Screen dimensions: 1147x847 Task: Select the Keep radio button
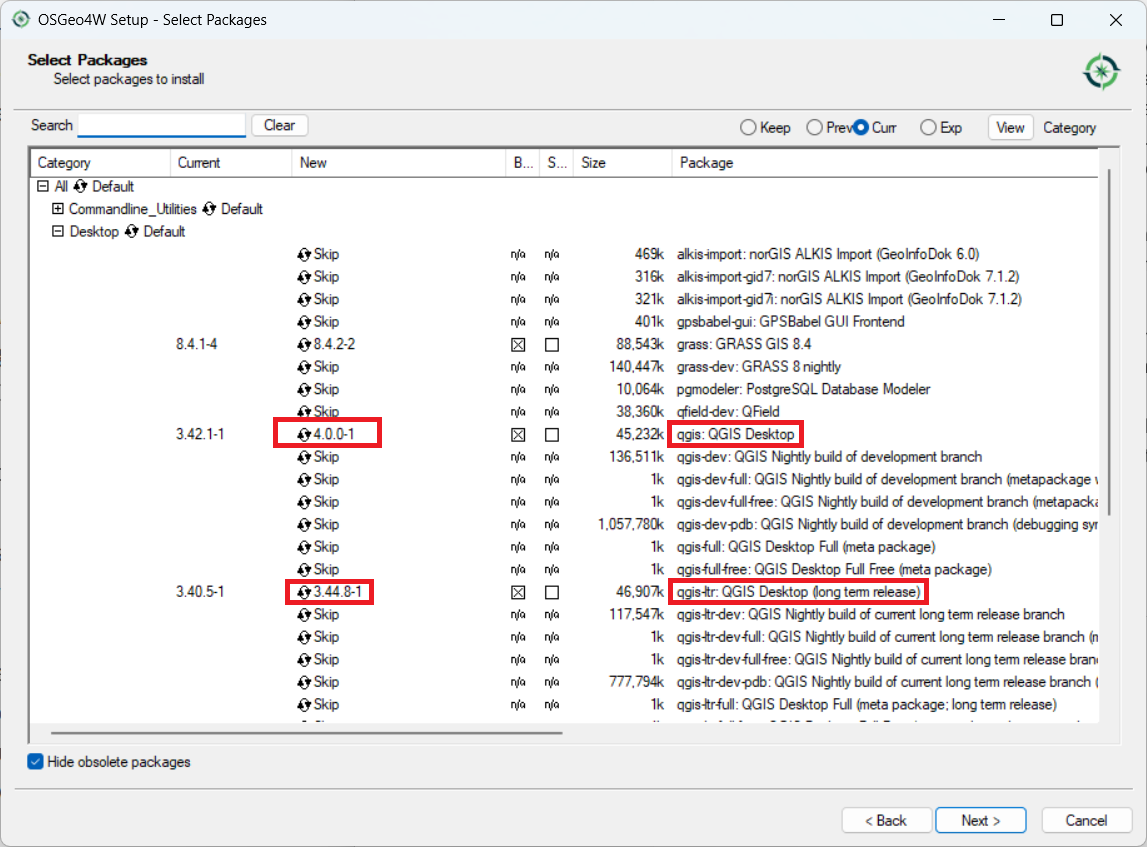(x=748, y=128)
